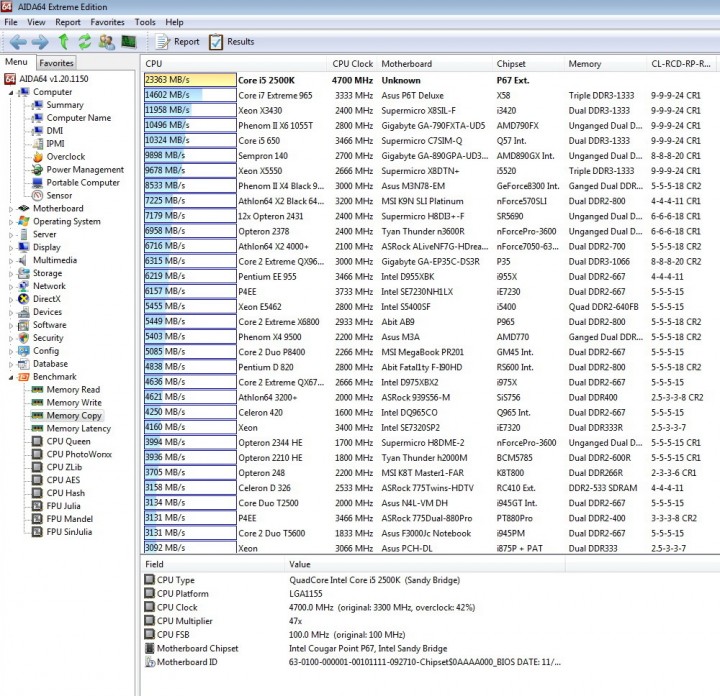Open Portable Computer laptop icon item

[38, 183]
